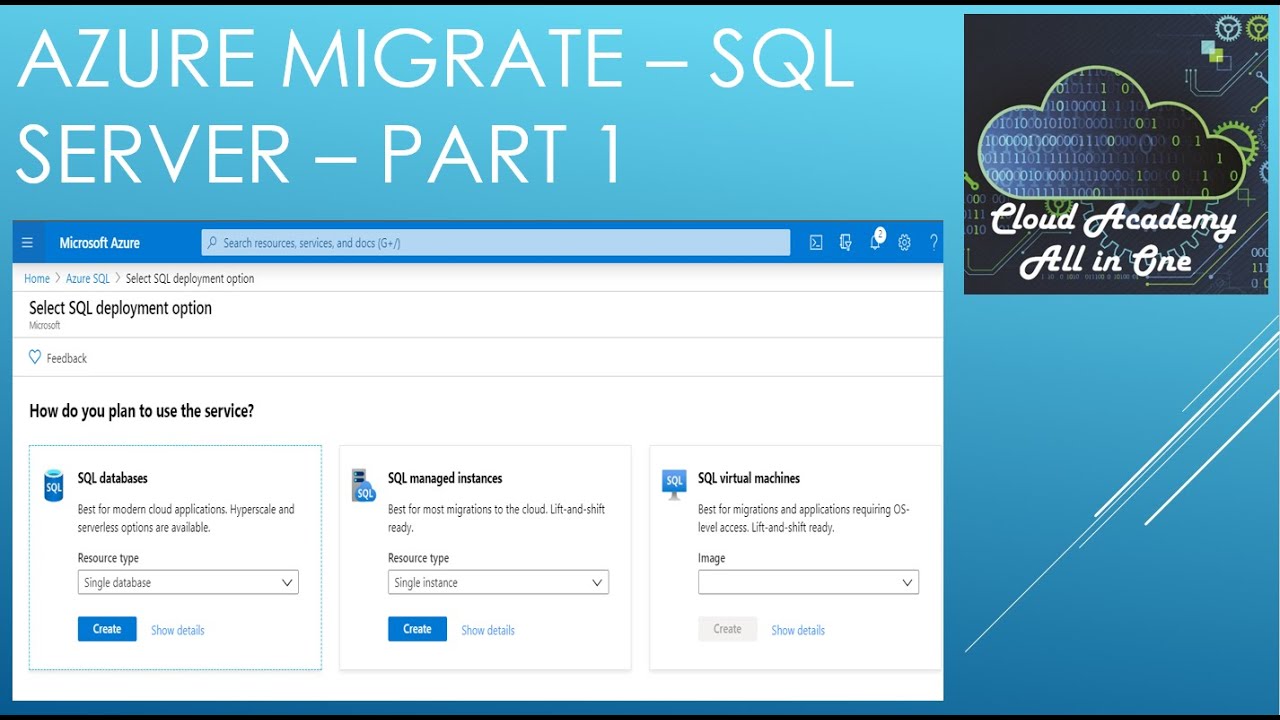Image resolution: width=1280 pixels, height=720 pixels.
Task: Click Microsoft Azure portal title
Action: [x=99, y=243]
